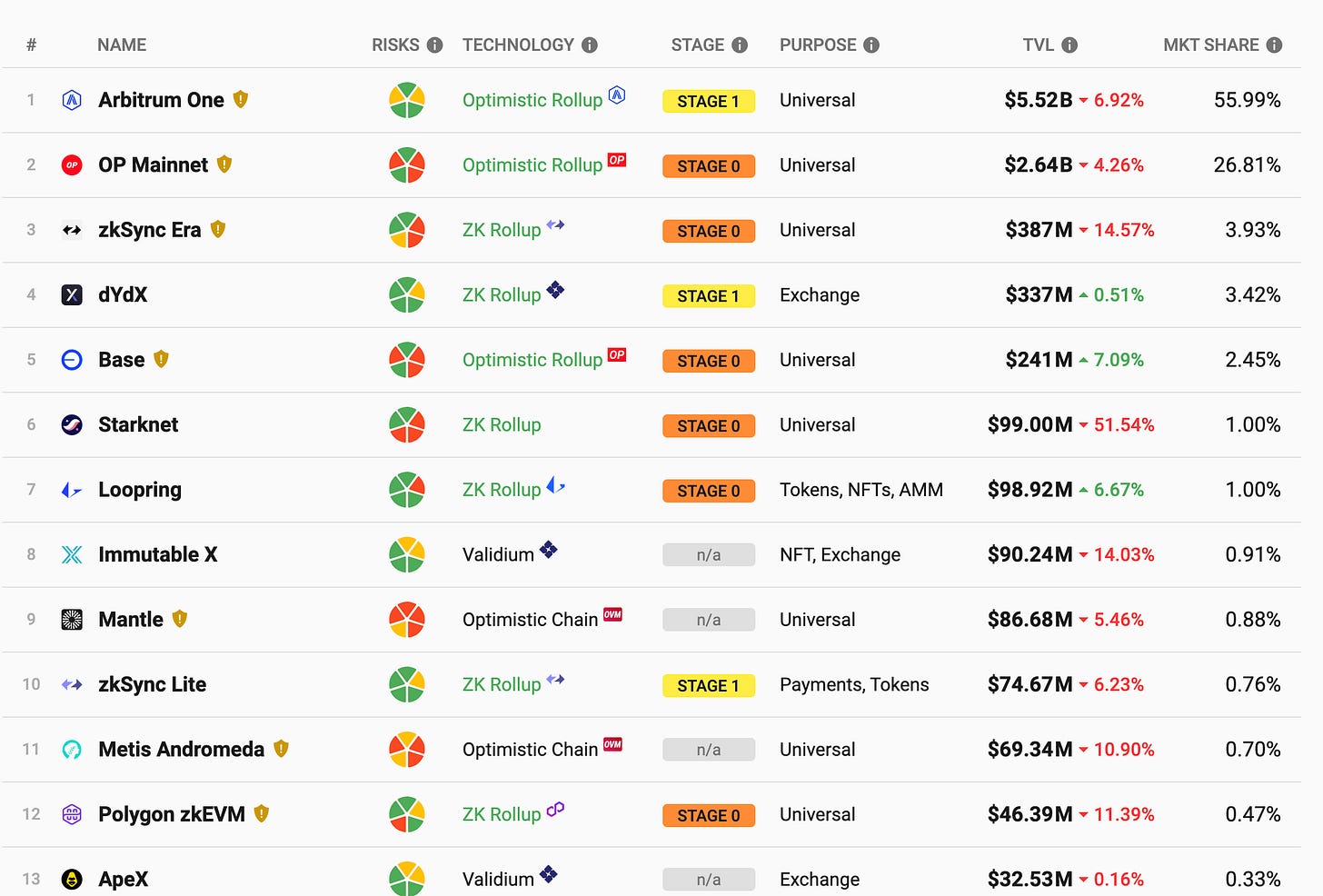Click the STAGE 0 badge for OP Mainnet
1323x896 pixels.
(x=709, y=166)
